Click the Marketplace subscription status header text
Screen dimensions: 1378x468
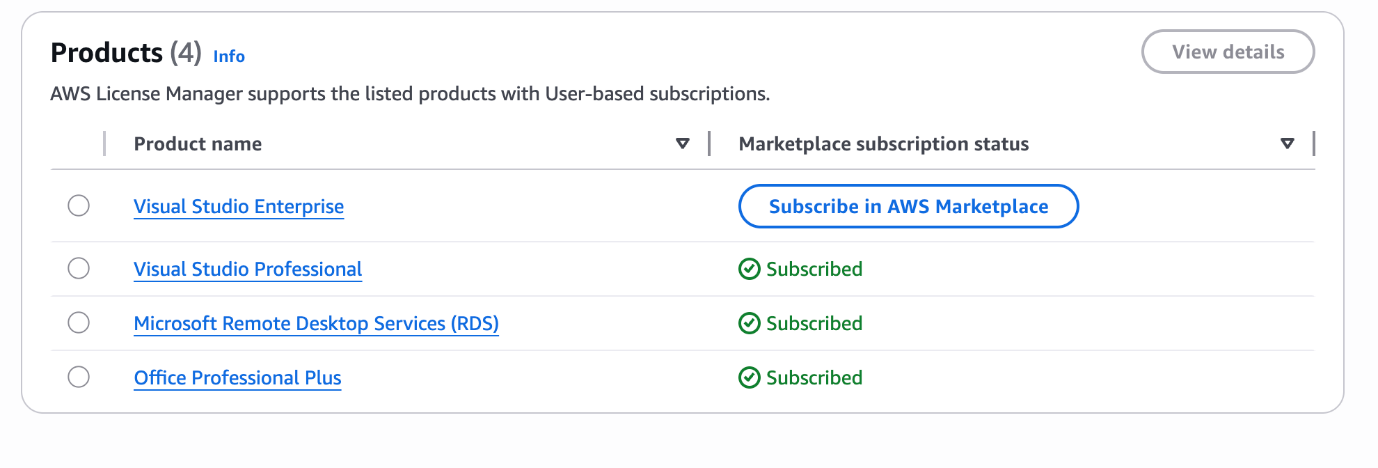tap(884, 144)
